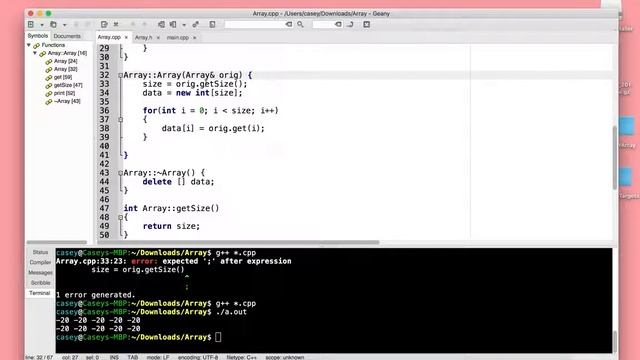Switch to the Symbols sidebar tab

[x=38, y=36]
